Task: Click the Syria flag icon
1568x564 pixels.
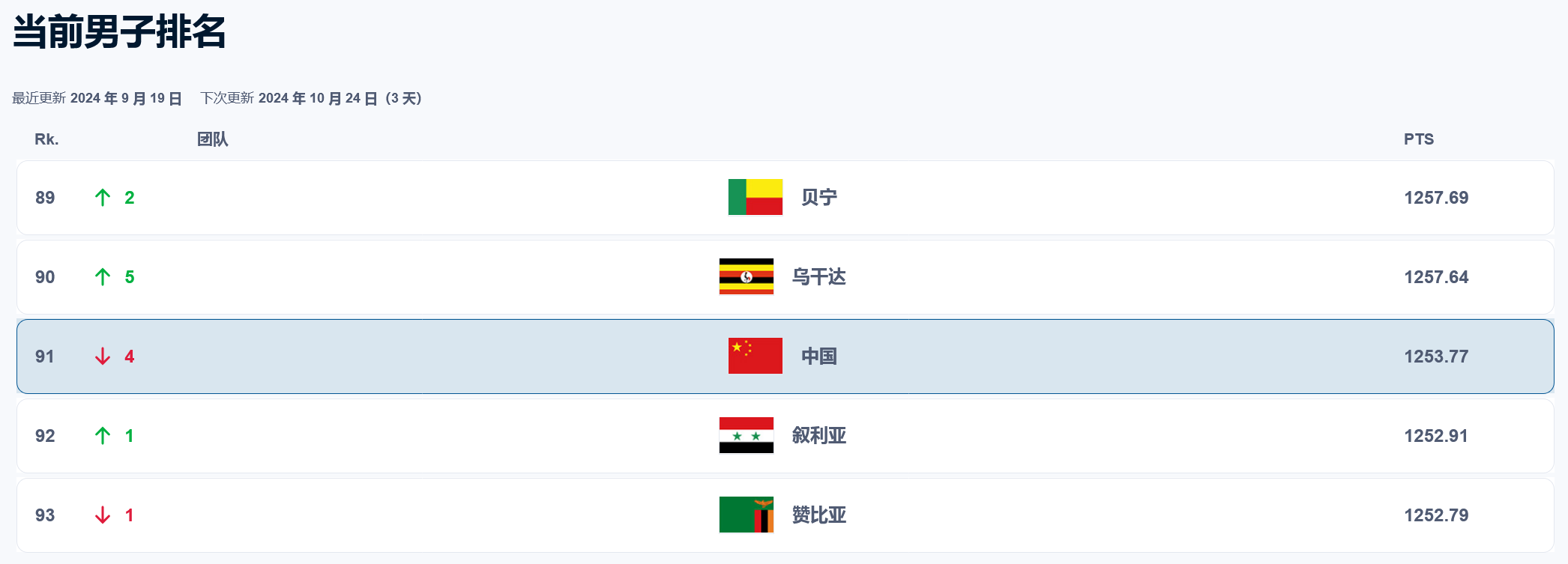Action: pos(746,435)
